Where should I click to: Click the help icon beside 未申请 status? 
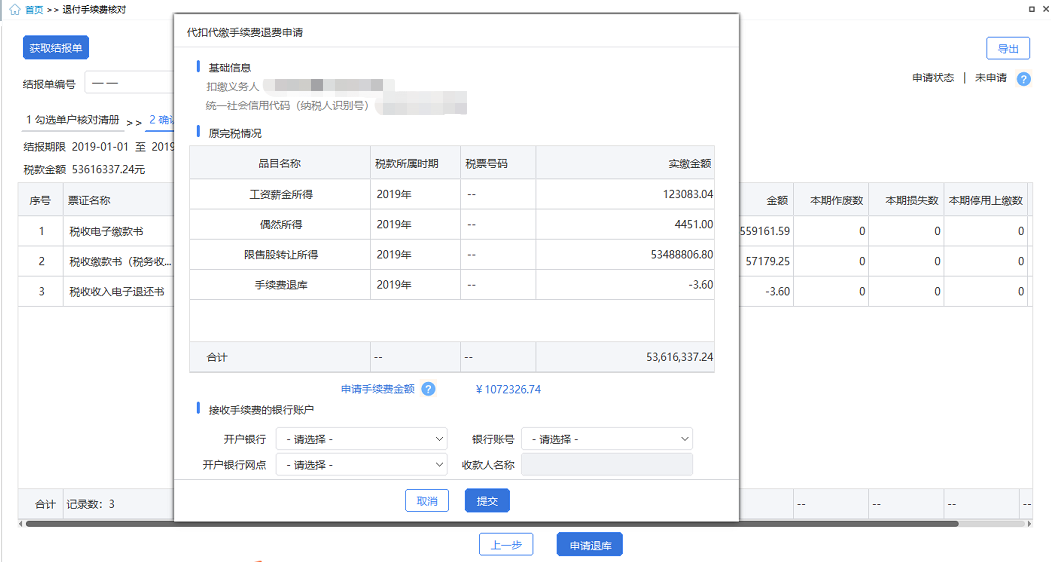pyautogui.click(x=1023, y=79)
